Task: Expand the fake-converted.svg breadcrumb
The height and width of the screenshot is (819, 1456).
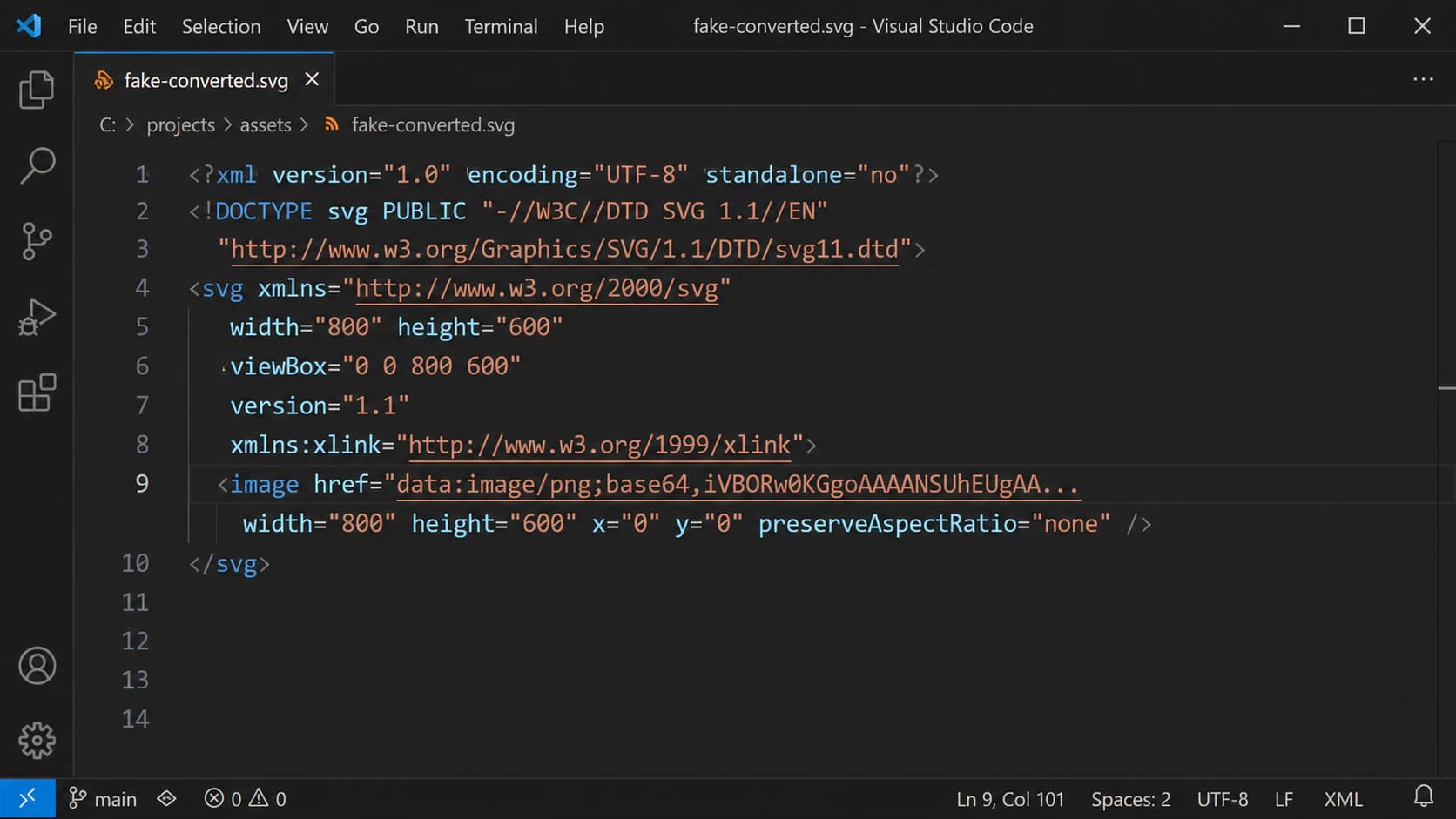Action: (x=433, y=124)
